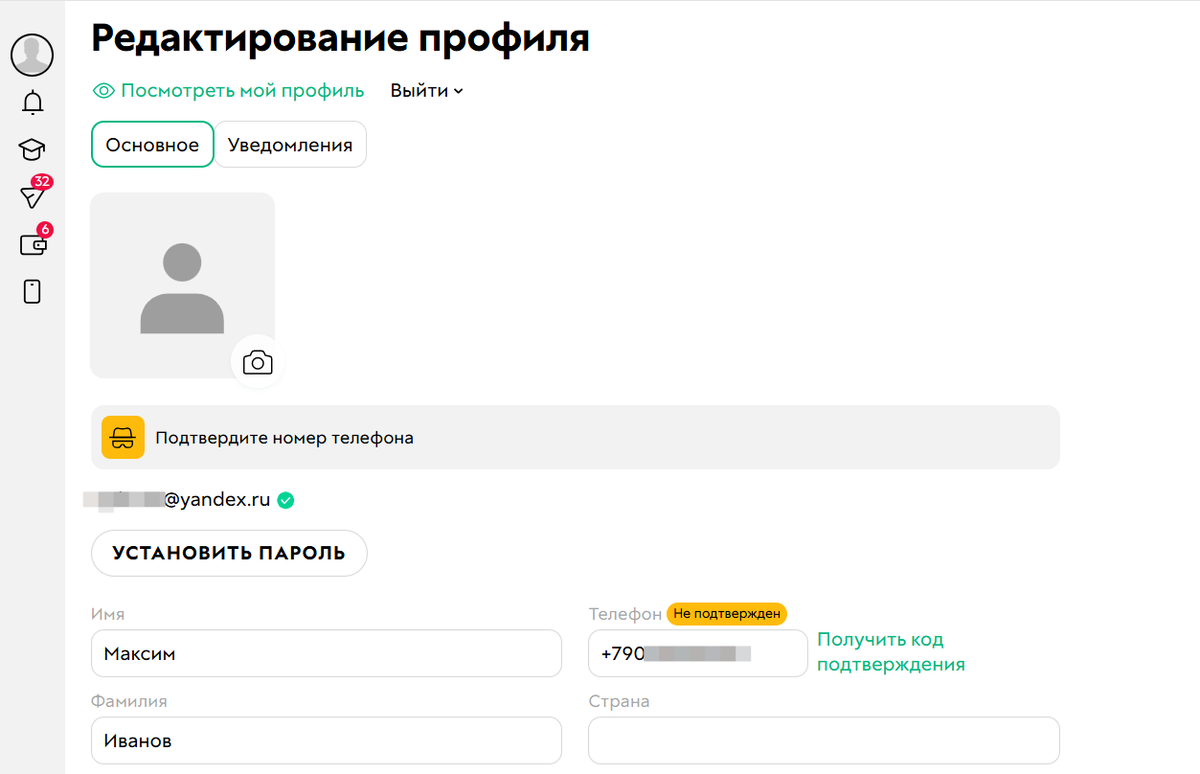The height and width of the screenshot is (774, 1200).
Task: Open 'Посмотреть мой профиль' link
Action: (x=241, y=90)
